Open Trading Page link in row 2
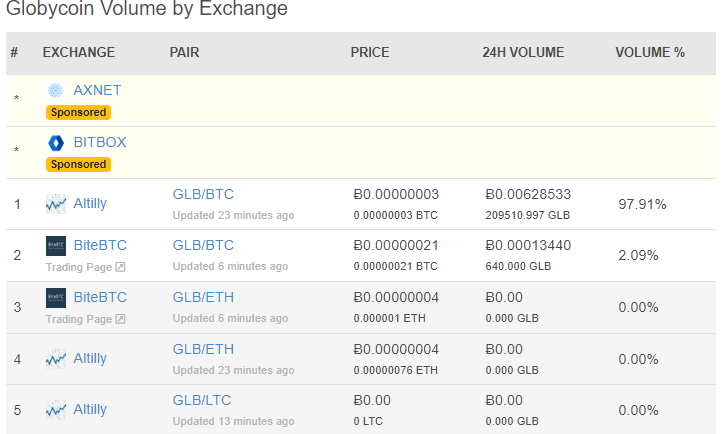Viewport: 723px width, 434px height. pyautogui.click(x=85, y=267)
